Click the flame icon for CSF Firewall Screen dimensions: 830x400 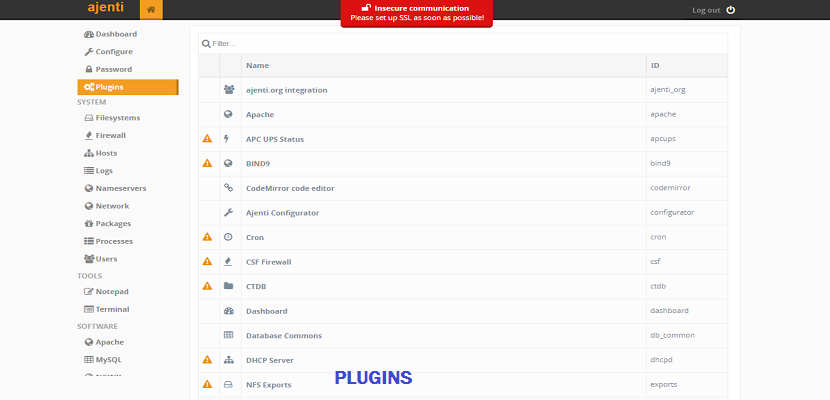click(x=228, y=261)
